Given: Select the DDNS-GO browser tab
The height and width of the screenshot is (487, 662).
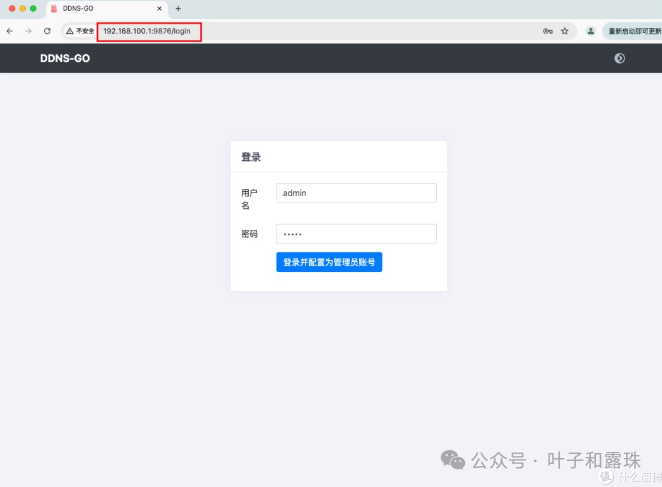Looking at the screenshot, I should pos(106,8).
